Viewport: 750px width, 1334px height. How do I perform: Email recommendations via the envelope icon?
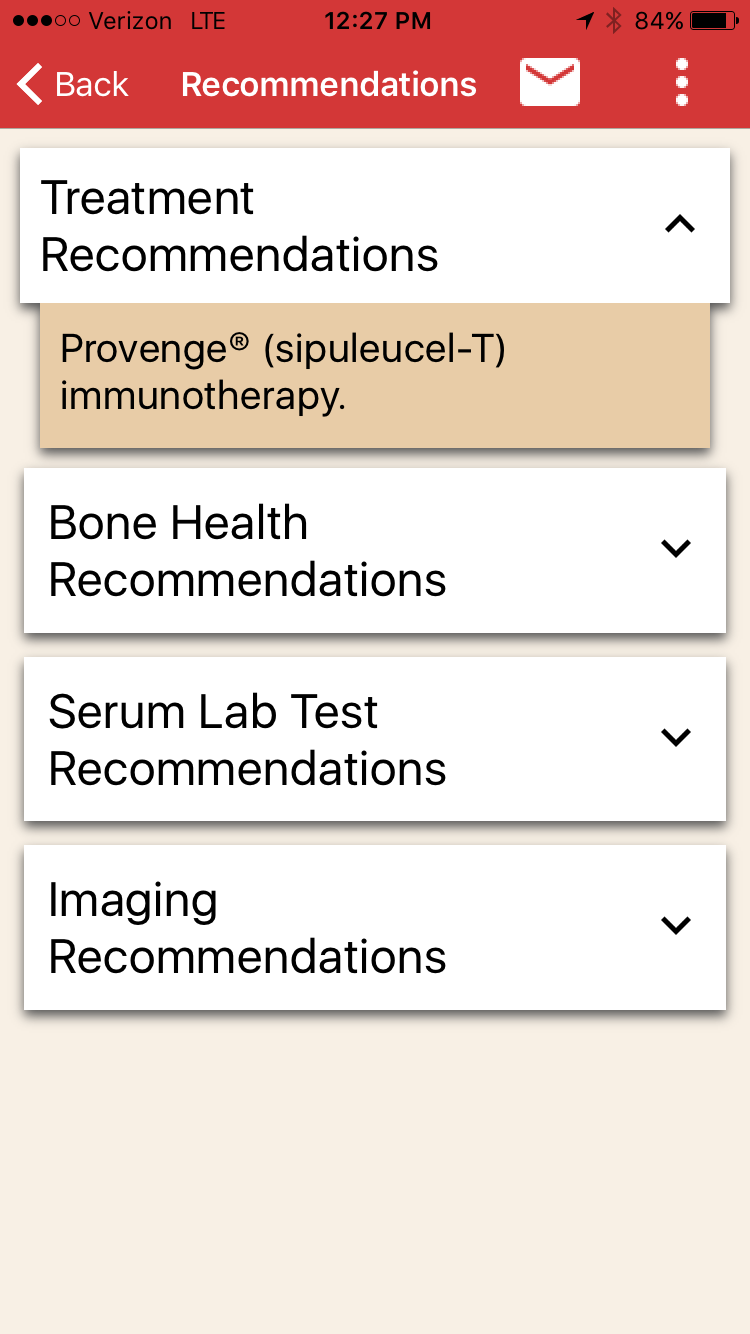550,83
